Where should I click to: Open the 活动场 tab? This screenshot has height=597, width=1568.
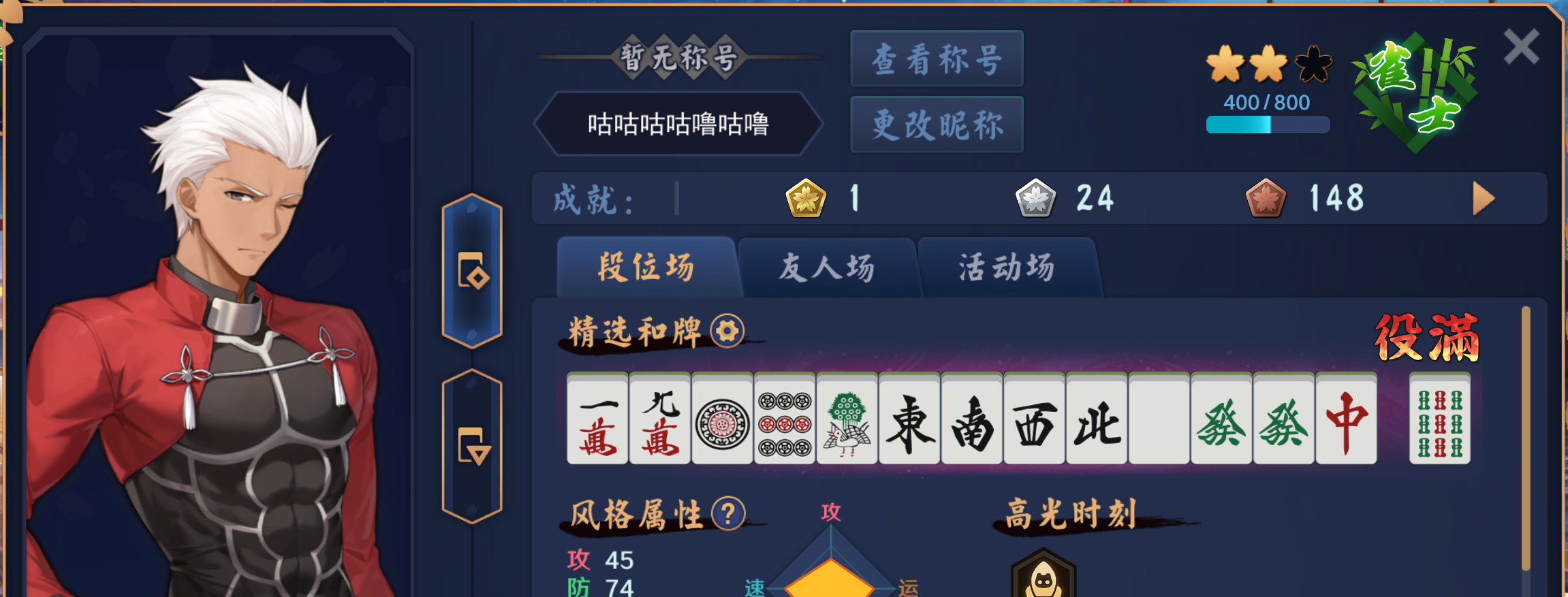[1007, 268]
